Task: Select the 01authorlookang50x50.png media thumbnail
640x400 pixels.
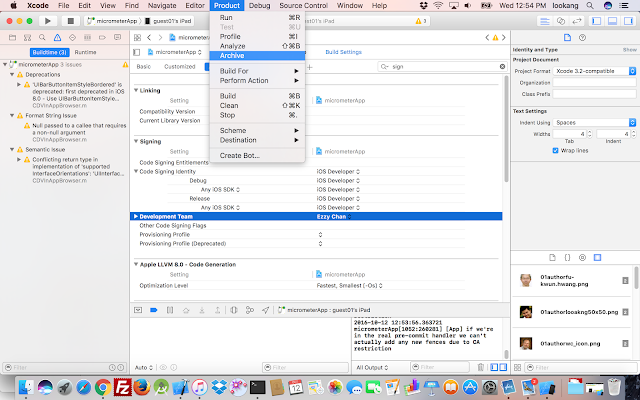Action: (526, 312)
